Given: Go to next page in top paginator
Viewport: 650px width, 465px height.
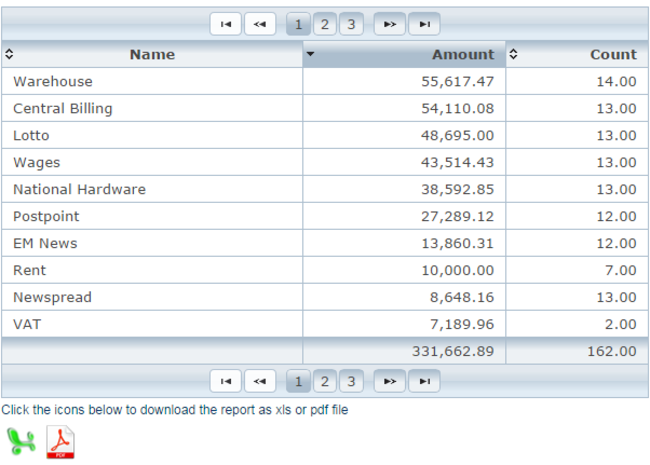Looking at the screenshot, I should click(x=390, y=24).
